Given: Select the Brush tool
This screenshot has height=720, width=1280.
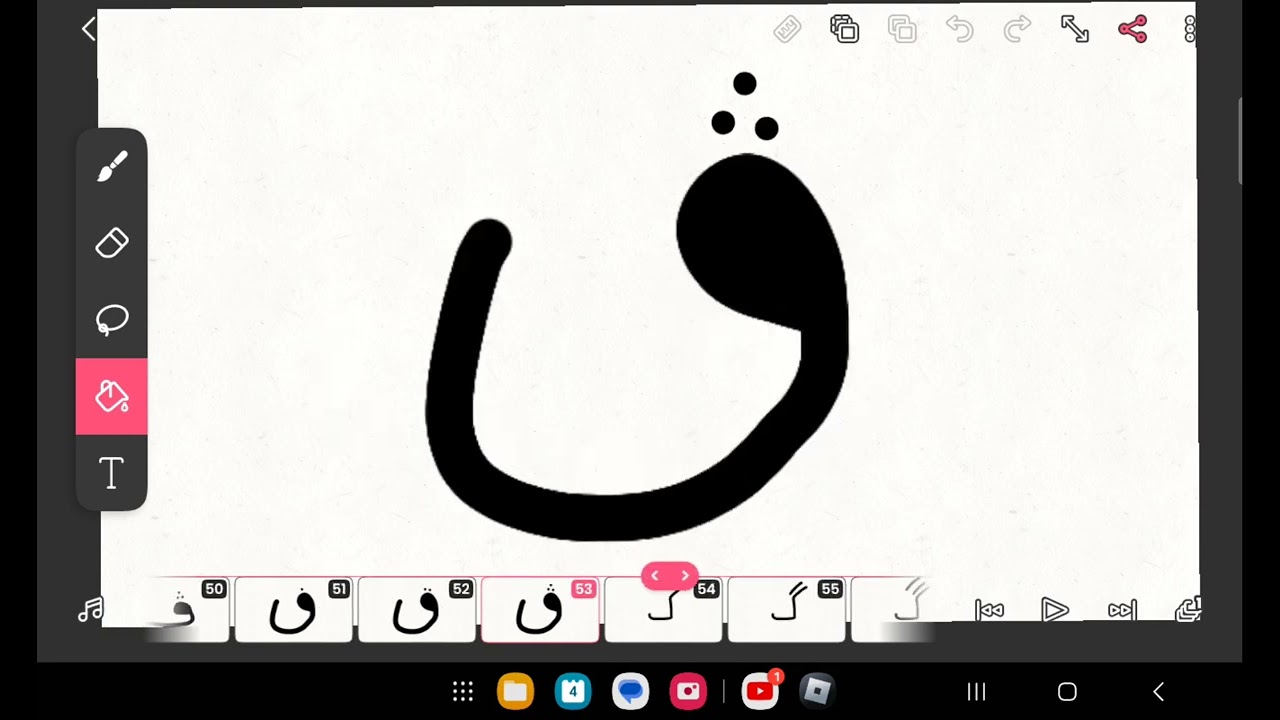Looking at the screenshot, I should coord(112,166).
